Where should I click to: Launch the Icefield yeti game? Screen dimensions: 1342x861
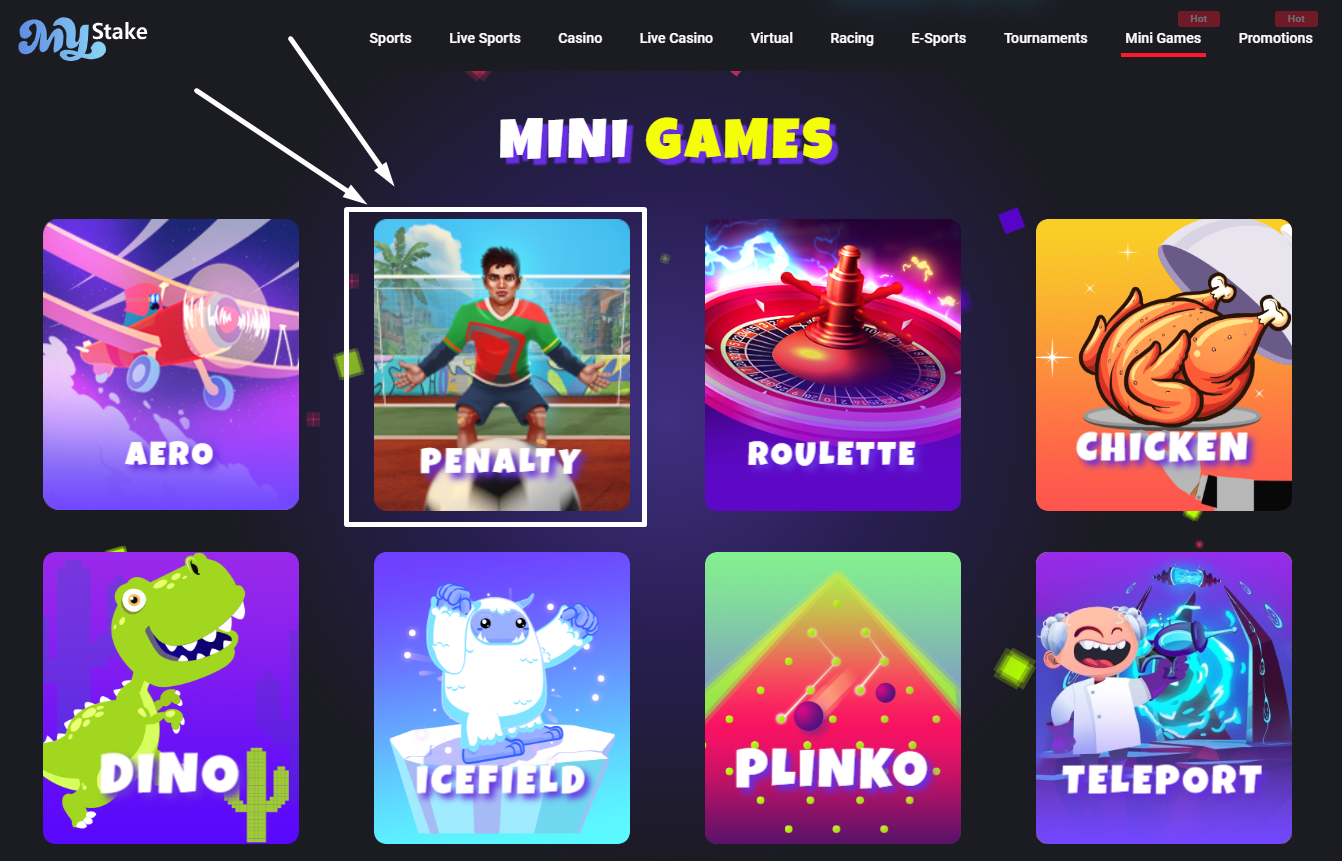pyautogui.click(x=502, y=698)
